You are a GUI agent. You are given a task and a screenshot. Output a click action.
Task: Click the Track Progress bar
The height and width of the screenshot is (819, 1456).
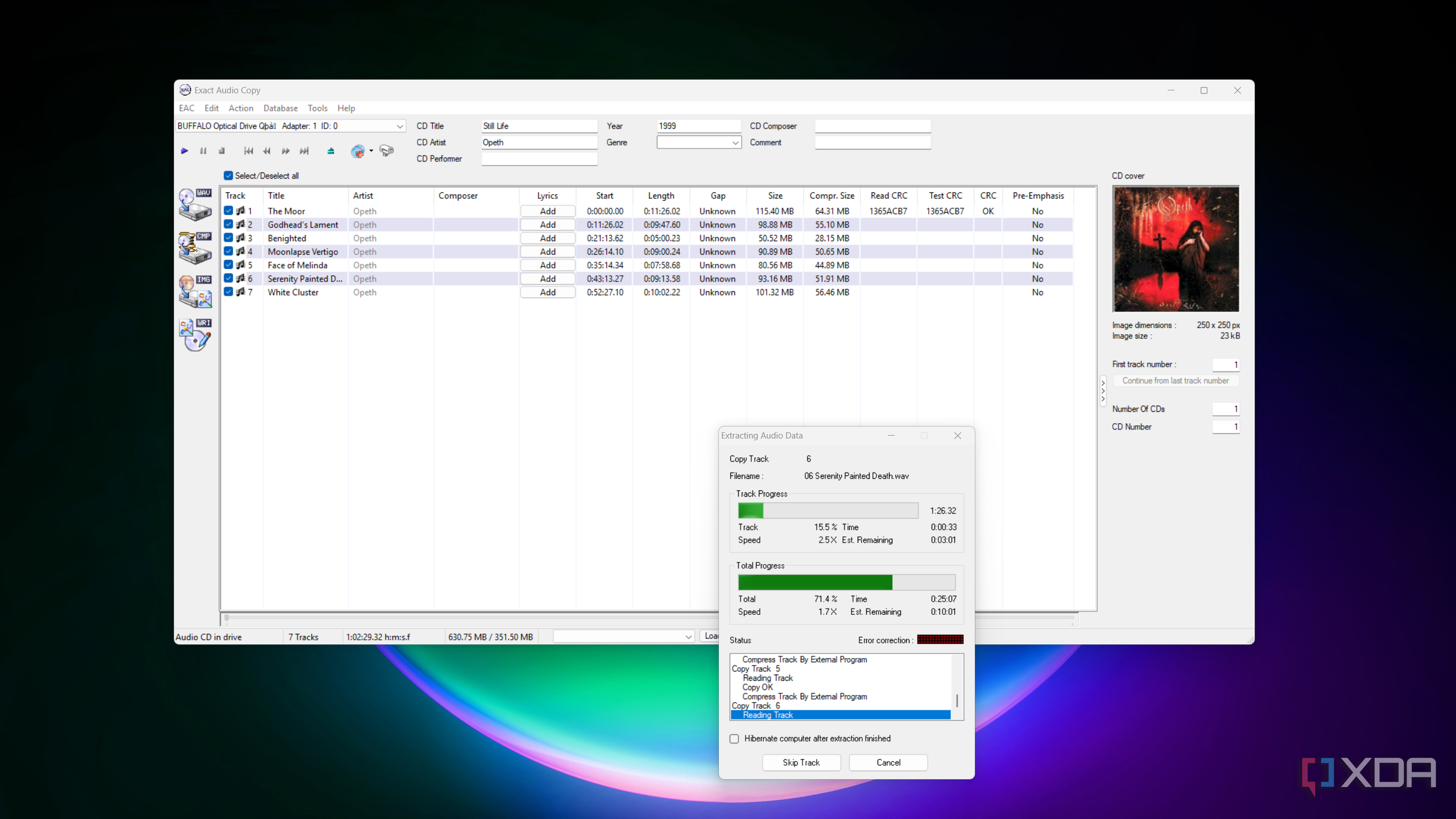[828, 510]
